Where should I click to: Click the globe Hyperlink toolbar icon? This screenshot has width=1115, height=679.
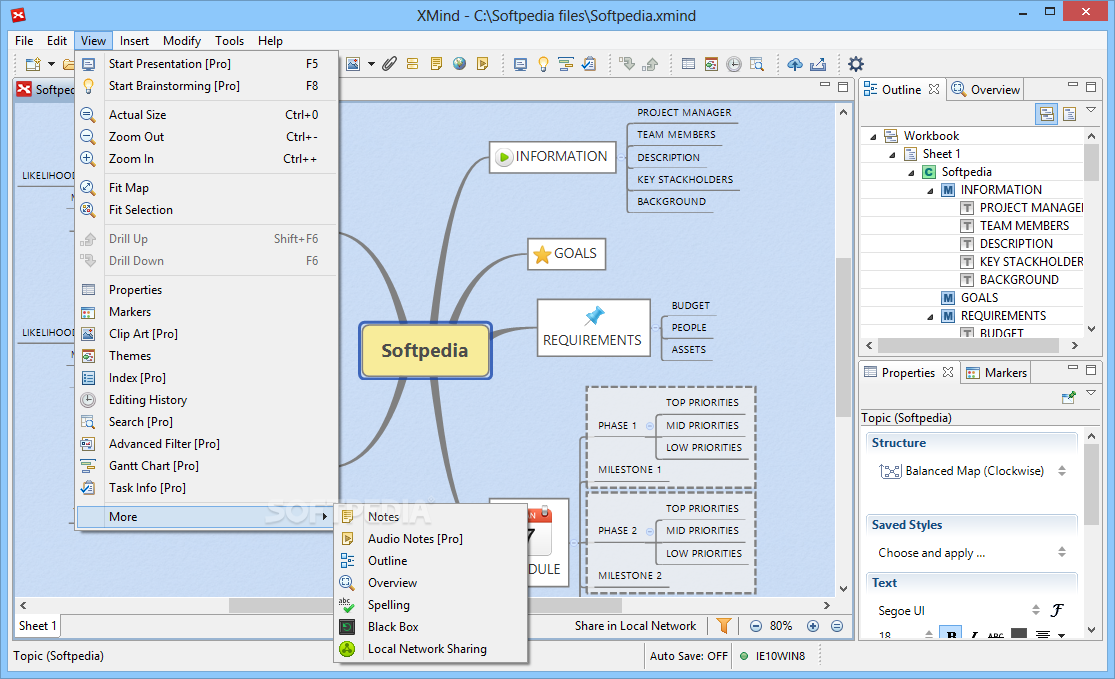(459, 64)
